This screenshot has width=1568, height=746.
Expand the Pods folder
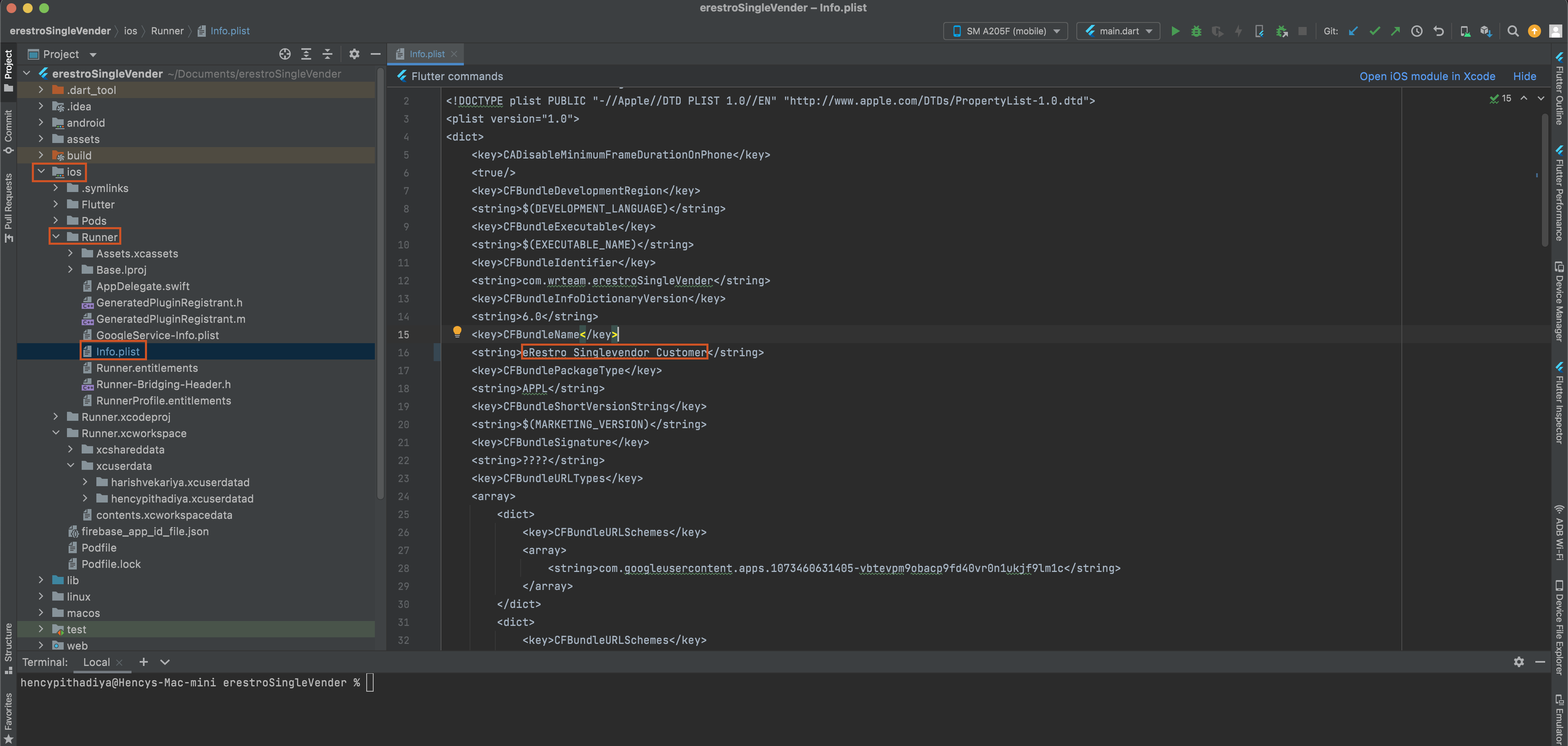pyautogui.click(x=56, y=221)
